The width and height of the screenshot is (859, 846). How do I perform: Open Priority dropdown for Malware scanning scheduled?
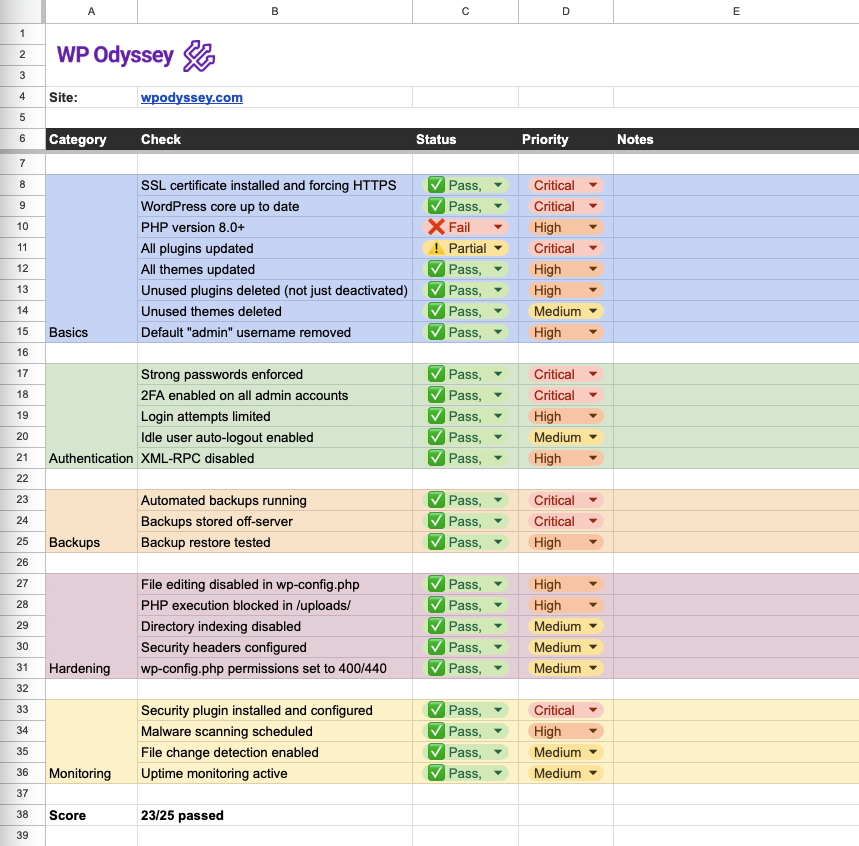(593, 731)
